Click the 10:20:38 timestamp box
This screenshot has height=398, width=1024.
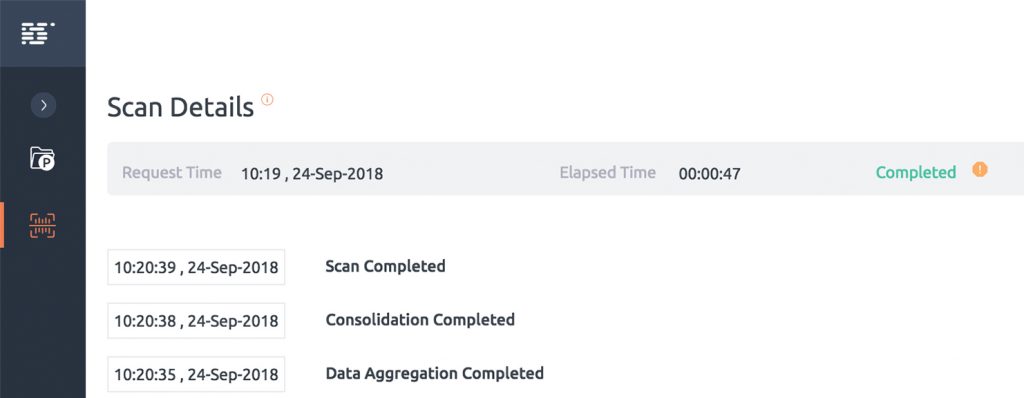coord(196,321)
